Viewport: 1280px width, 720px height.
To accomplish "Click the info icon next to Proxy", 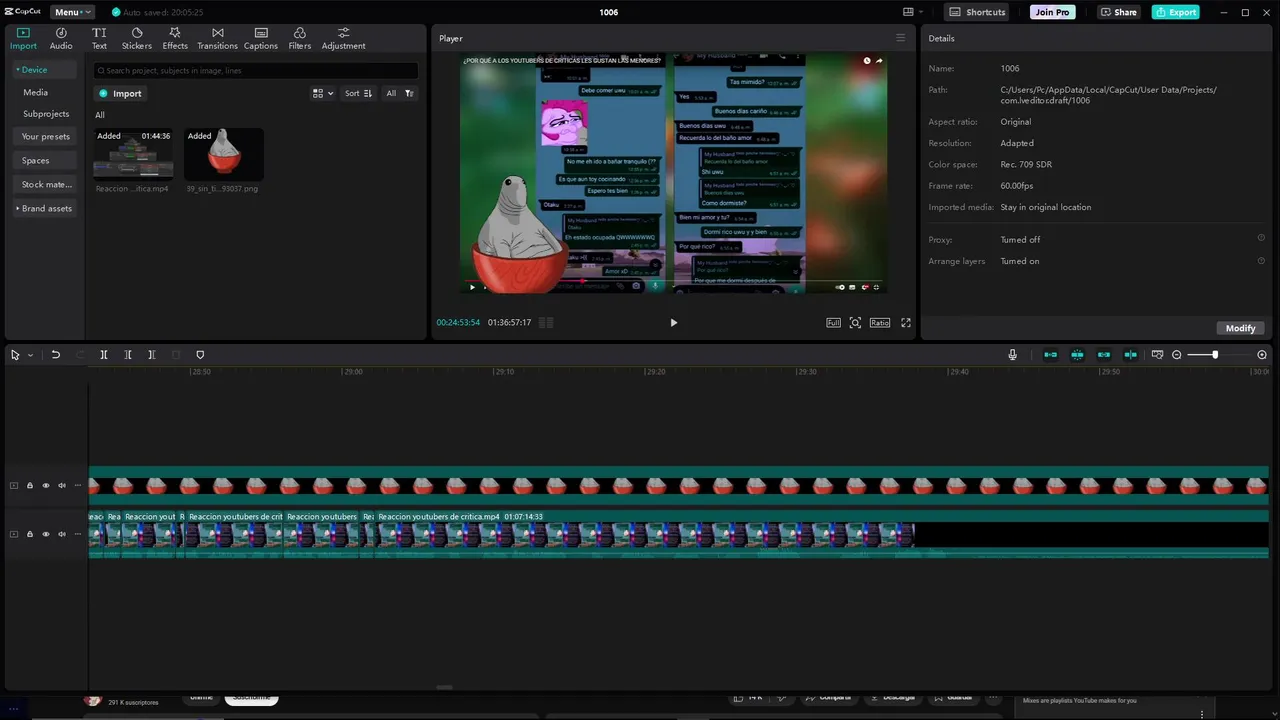I will point(1261,238).
